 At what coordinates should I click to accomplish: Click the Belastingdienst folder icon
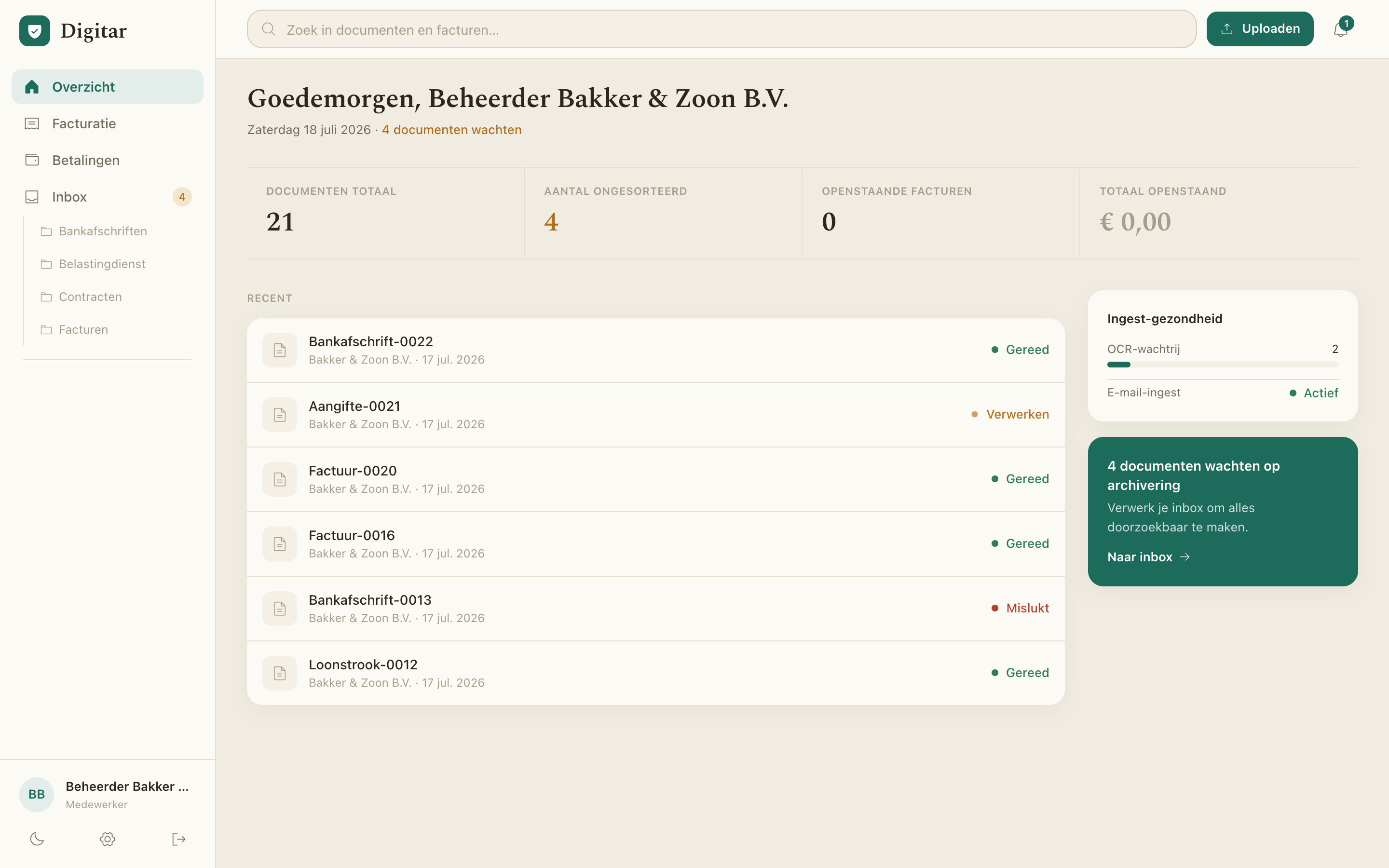click(x=46, y=264)
